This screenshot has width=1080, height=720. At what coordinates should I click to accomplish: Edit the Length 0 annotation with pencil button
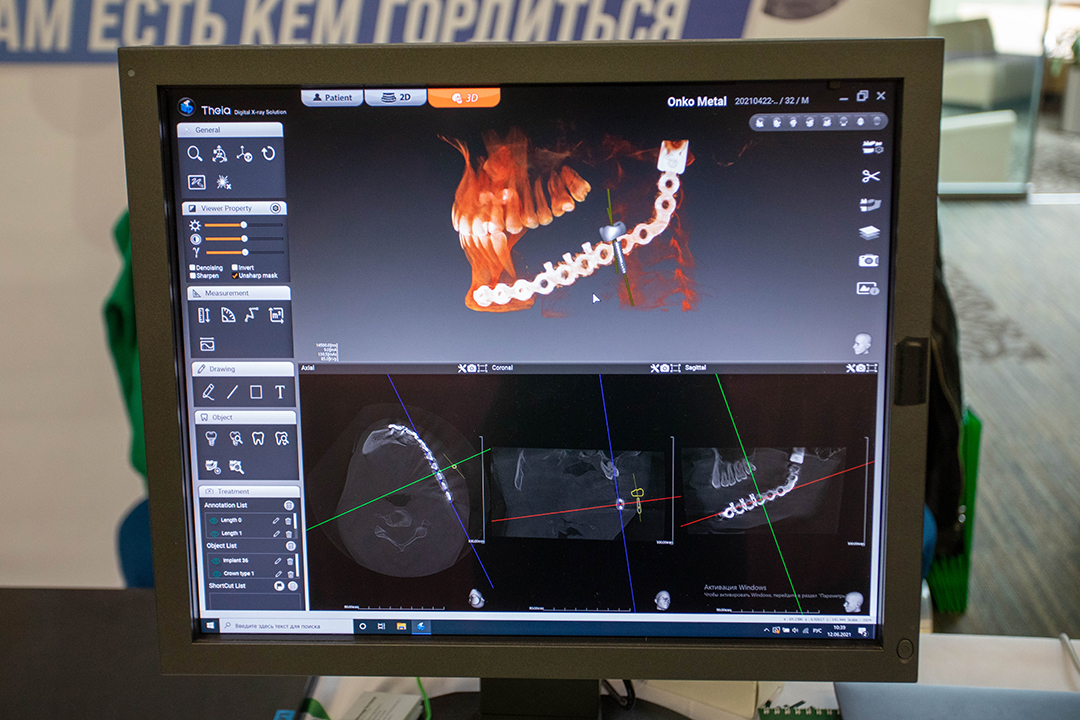(276, 520)
